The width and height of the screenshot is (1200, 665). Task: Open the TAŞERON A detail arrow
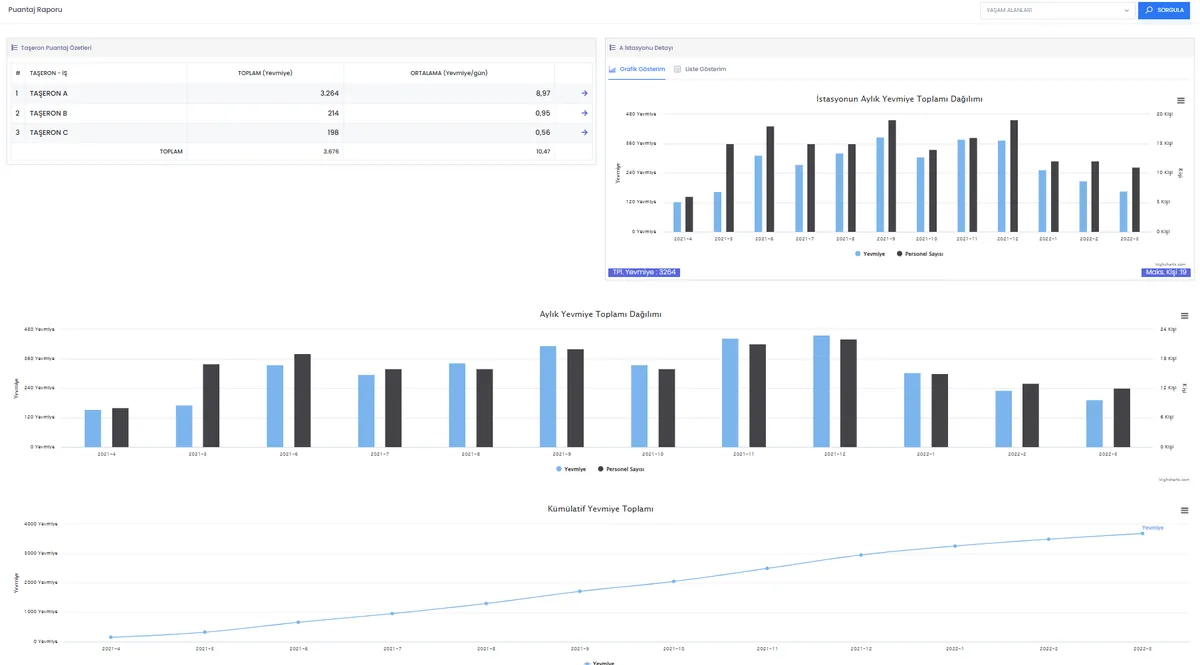point(584,93)
